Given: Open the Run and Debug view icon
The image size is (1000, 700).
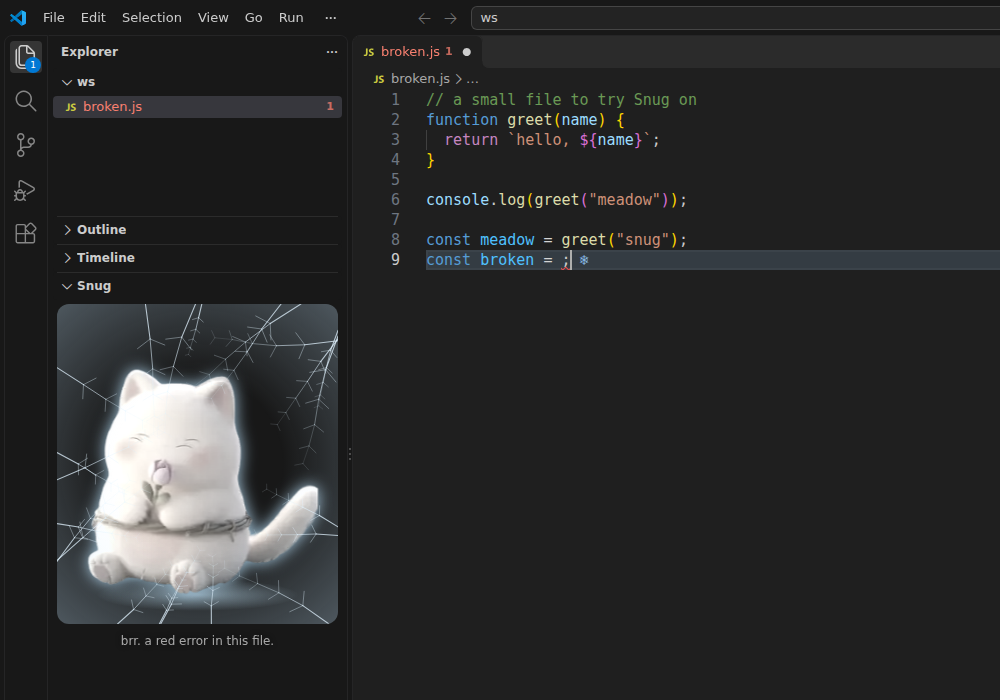Looking at the screenshot, I should [26, 189].
